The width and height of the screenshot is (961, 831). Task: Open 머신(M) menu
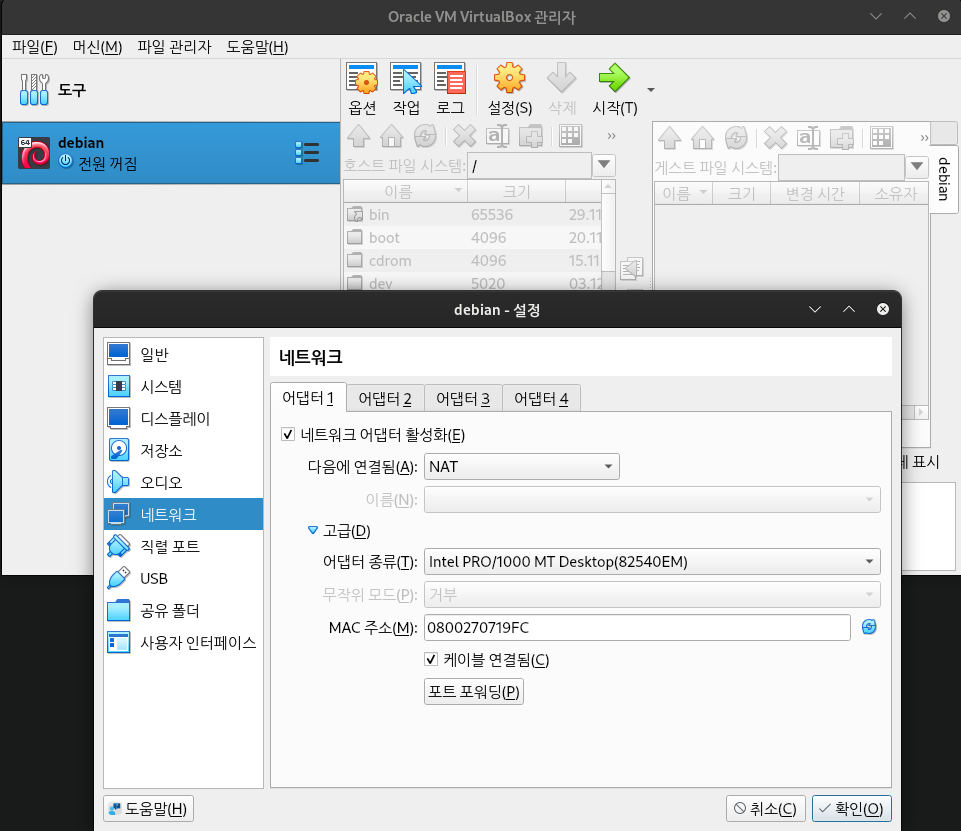pyautogui.click(x=97, y=47)
